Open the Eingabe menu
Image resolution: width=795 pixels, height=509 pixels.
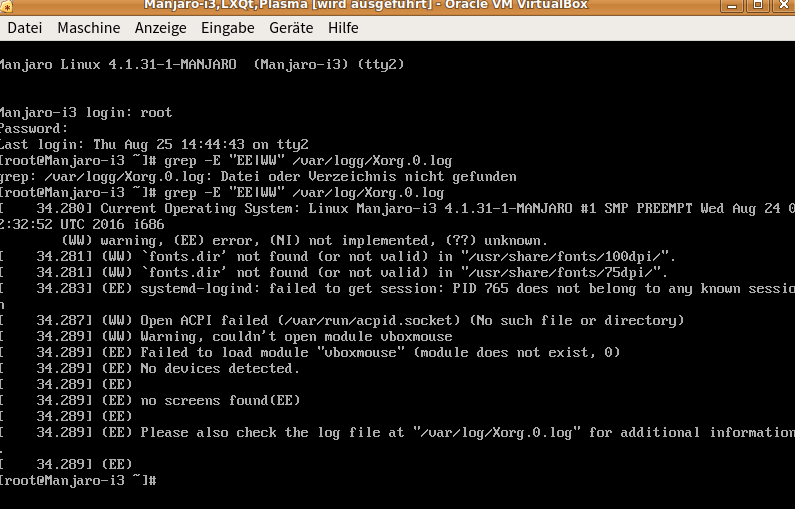(227, 28)
